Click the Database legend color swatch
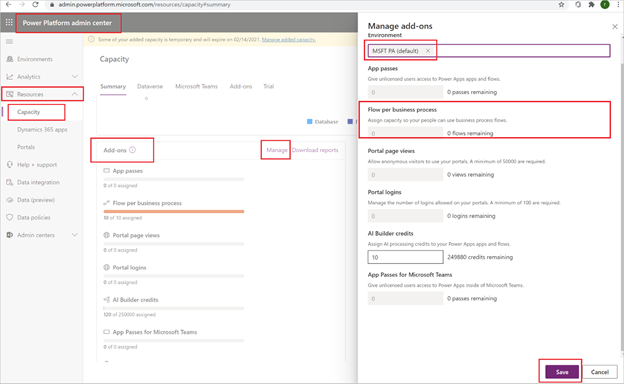The height and width of the screenshot is (384, 624). [x=310, y=121]
